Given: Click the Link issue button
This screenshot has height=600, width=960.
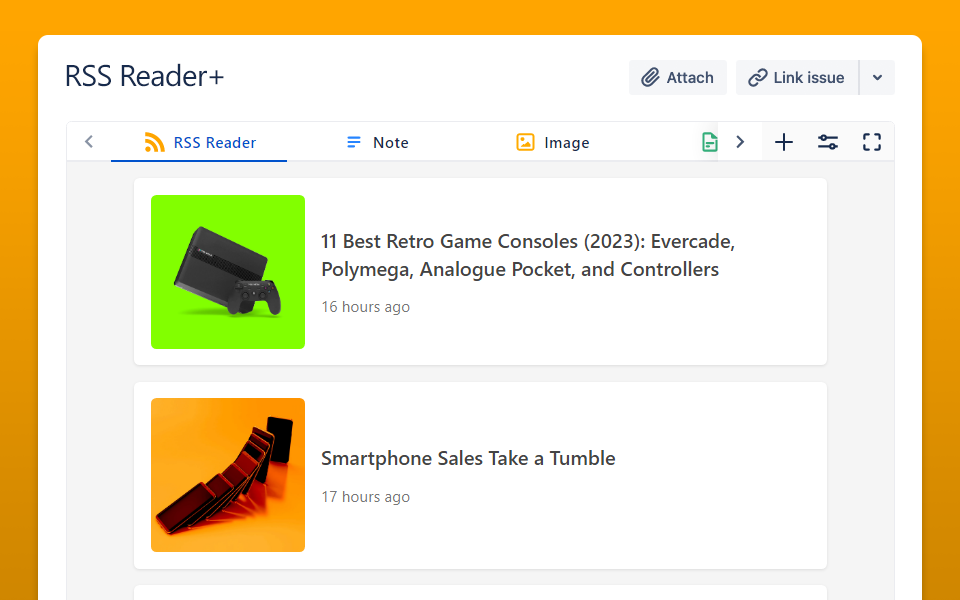Looking at the screenshot, I should click(797, 78).
